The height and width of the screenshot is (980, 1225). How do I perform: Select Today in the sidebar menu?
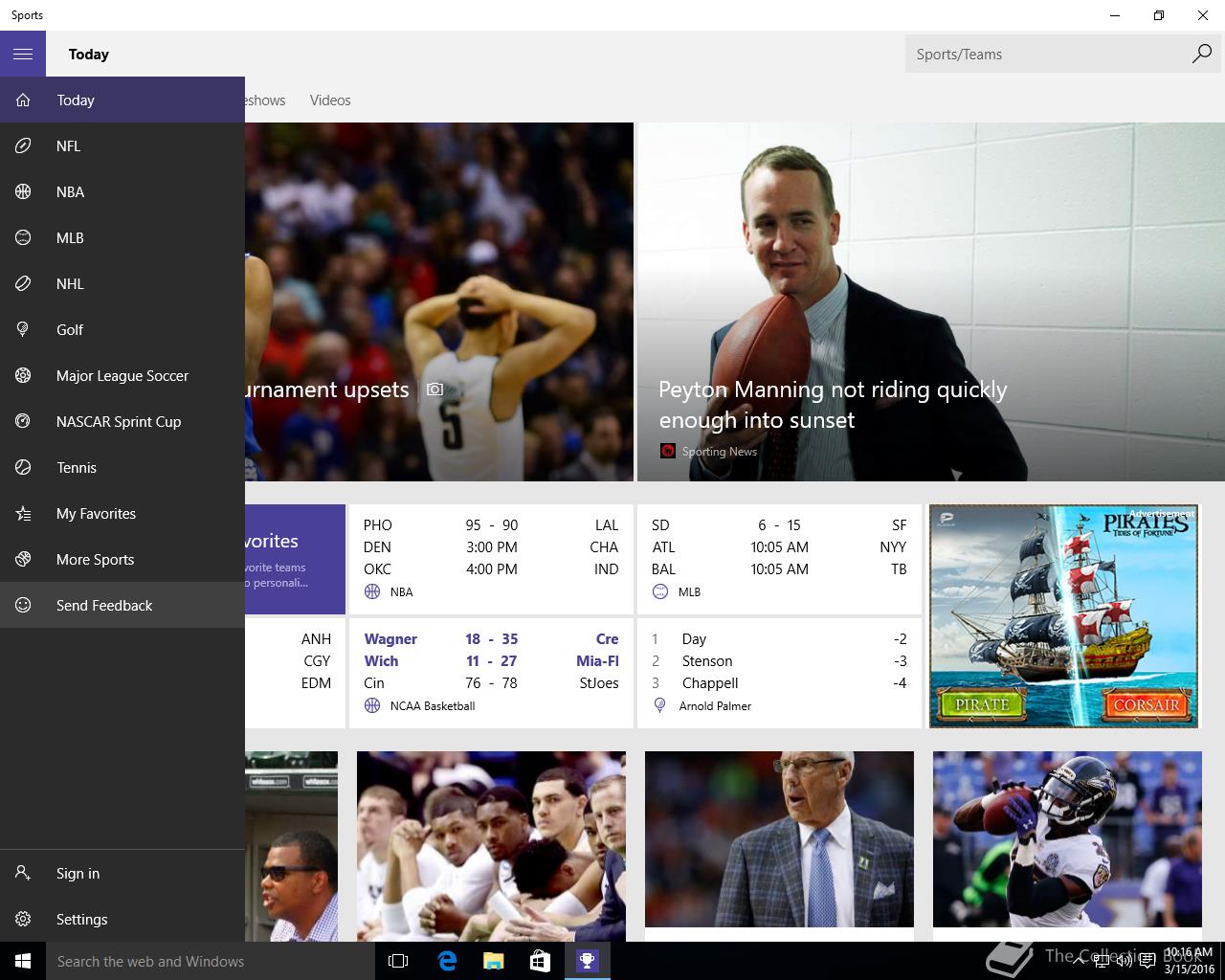coord(122,100)
